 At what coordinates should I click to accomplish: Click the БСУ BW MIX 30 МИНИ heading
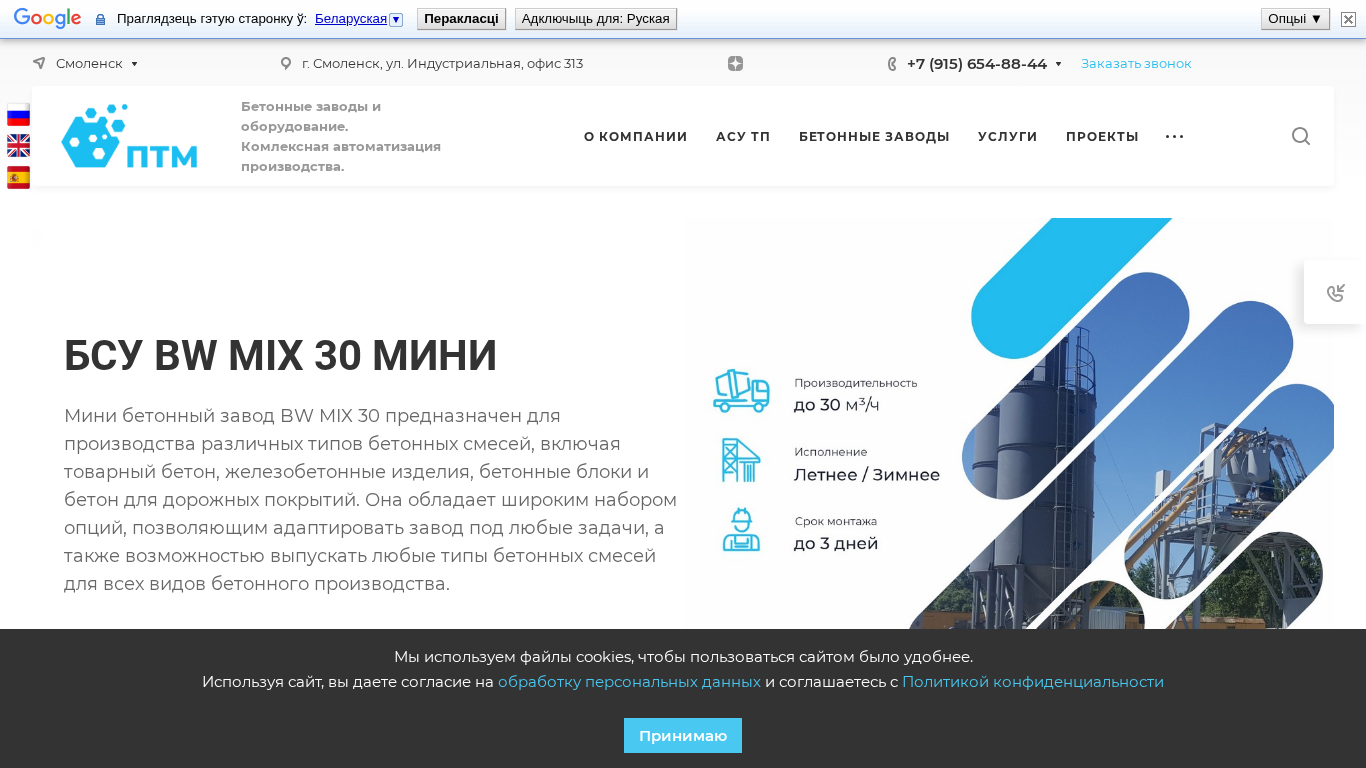point(281,356)
